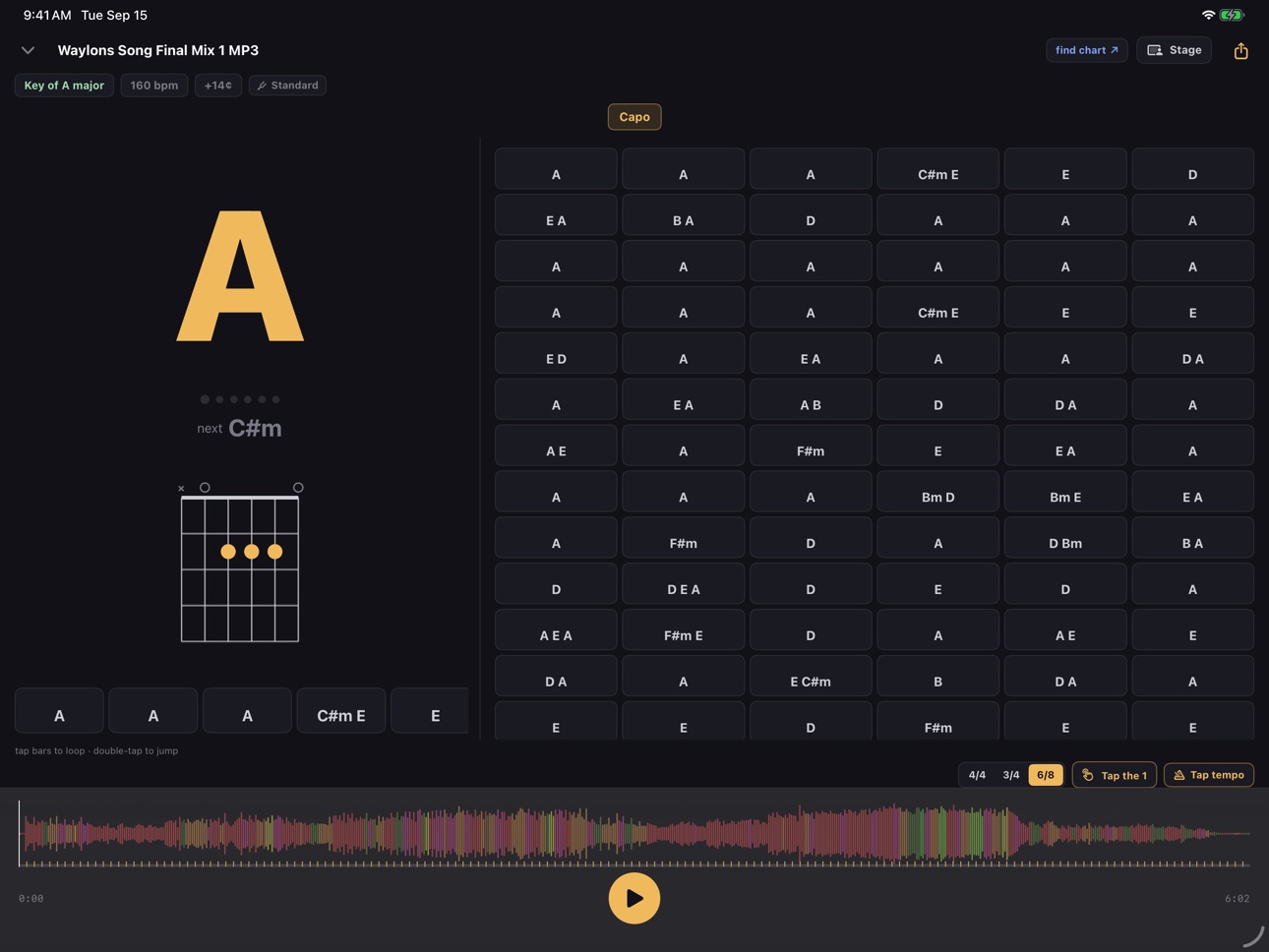Select the E C#m bar in the grid
Screen dimensions: 1269x952
pos(811,677)
